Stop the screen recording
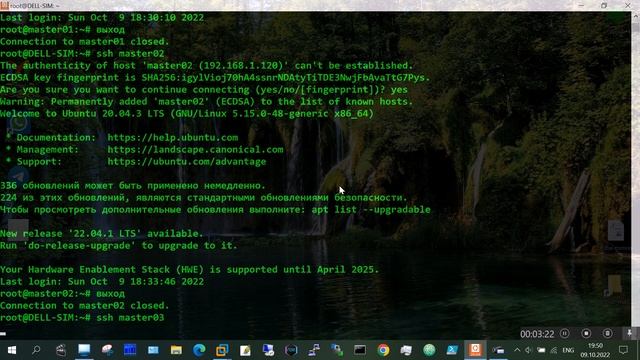 pyautogui.click(x=586, y=333)
